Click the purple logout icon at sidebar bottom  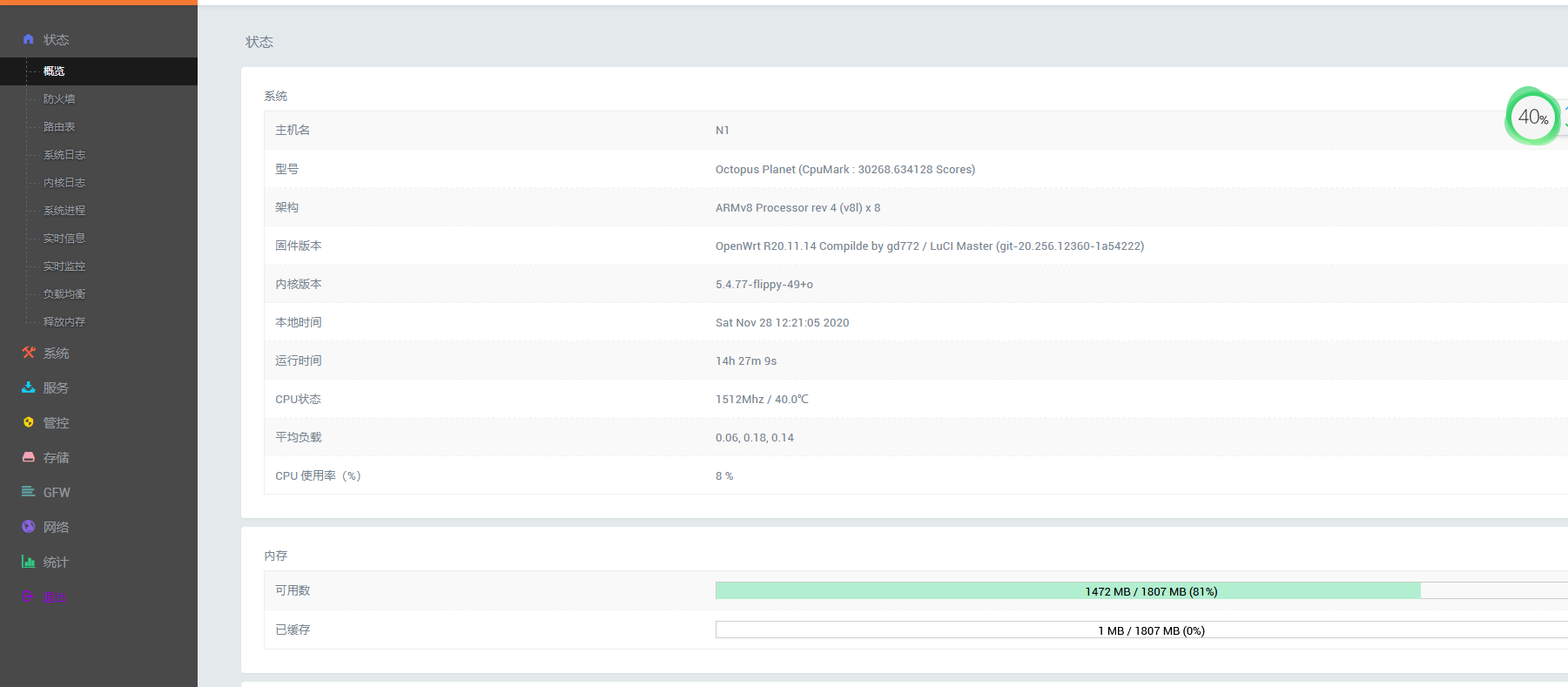[x=29, y=596]
